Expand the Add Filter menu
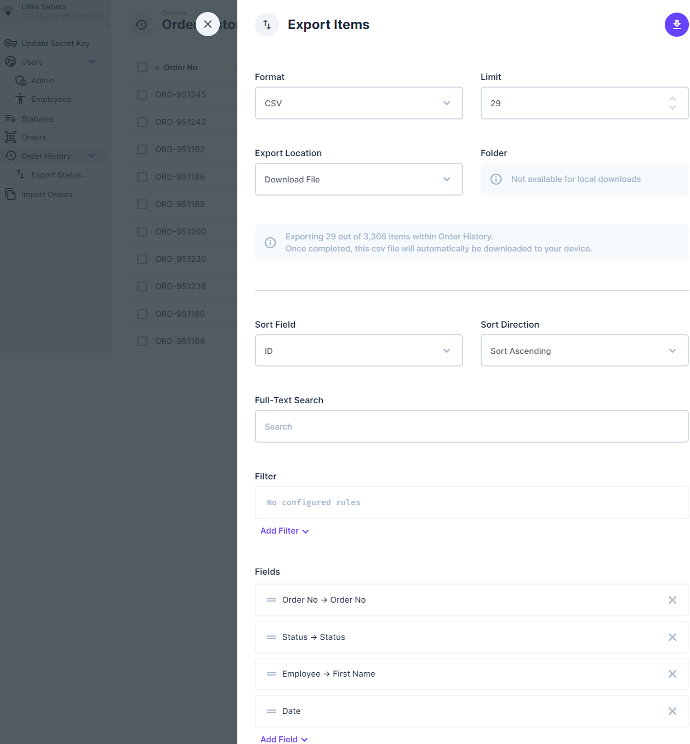This screenshot has height=744, width=690. (284, 531)
